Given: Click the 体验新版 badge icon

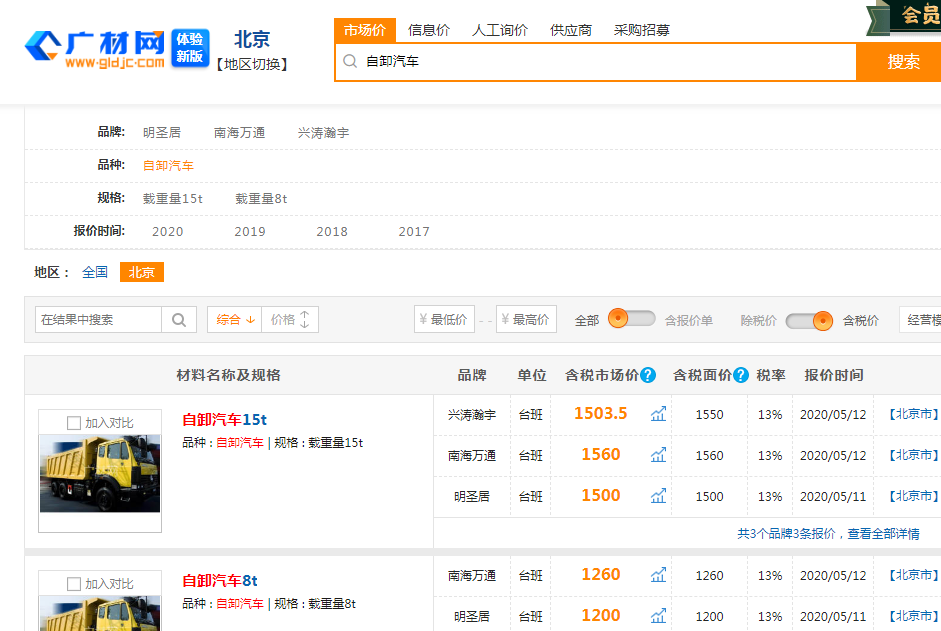Looking at the screenshot, I should click(x=190, y=48).
